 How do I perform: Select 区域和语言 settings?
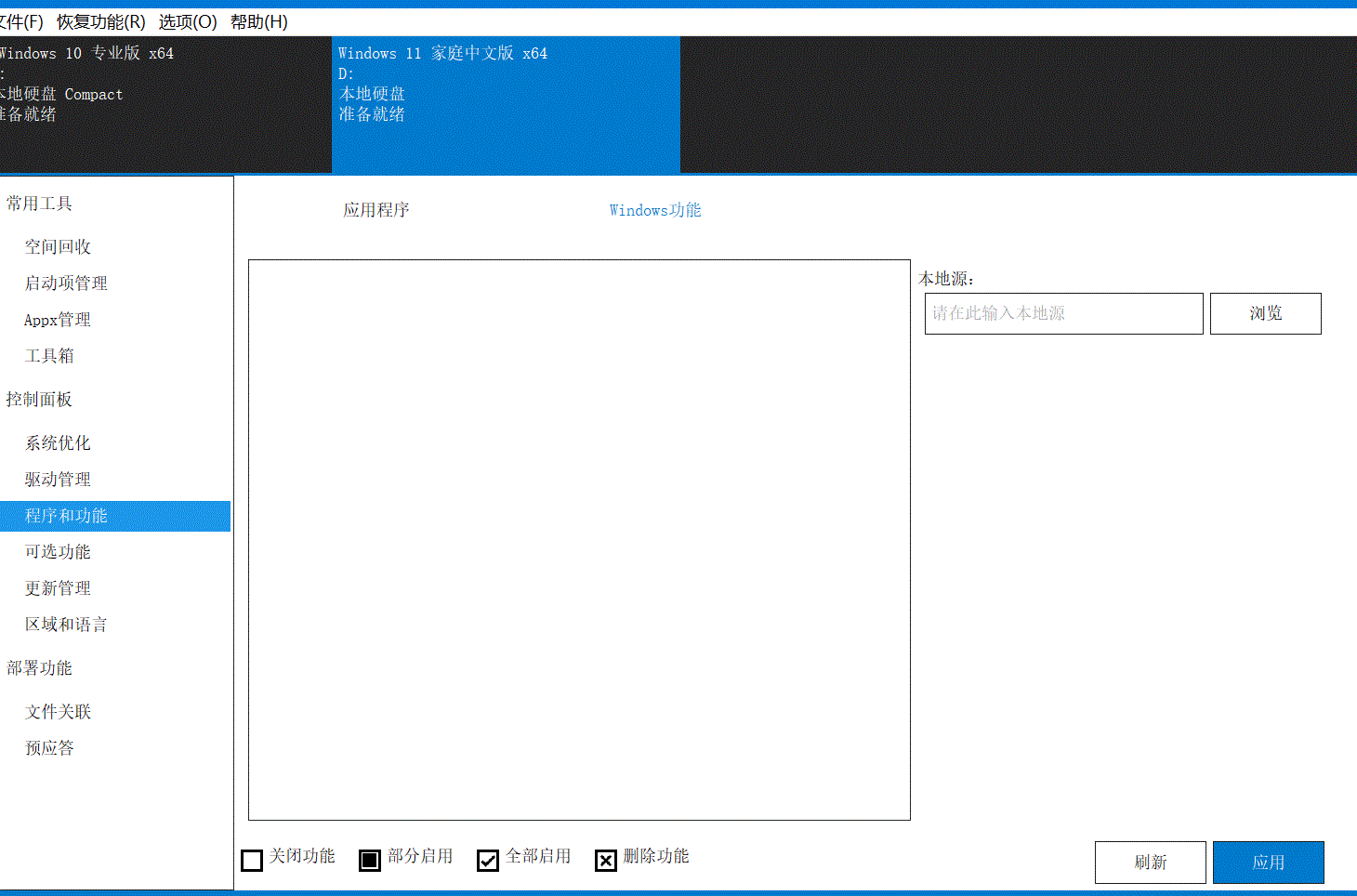65,624
